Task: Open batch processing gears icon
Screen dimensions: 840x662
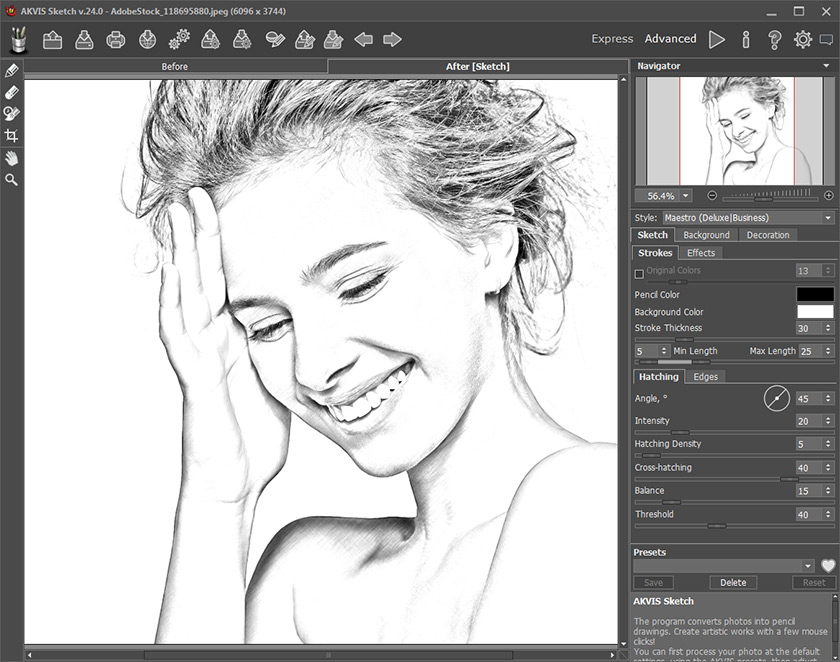Action: click(179, 40)
